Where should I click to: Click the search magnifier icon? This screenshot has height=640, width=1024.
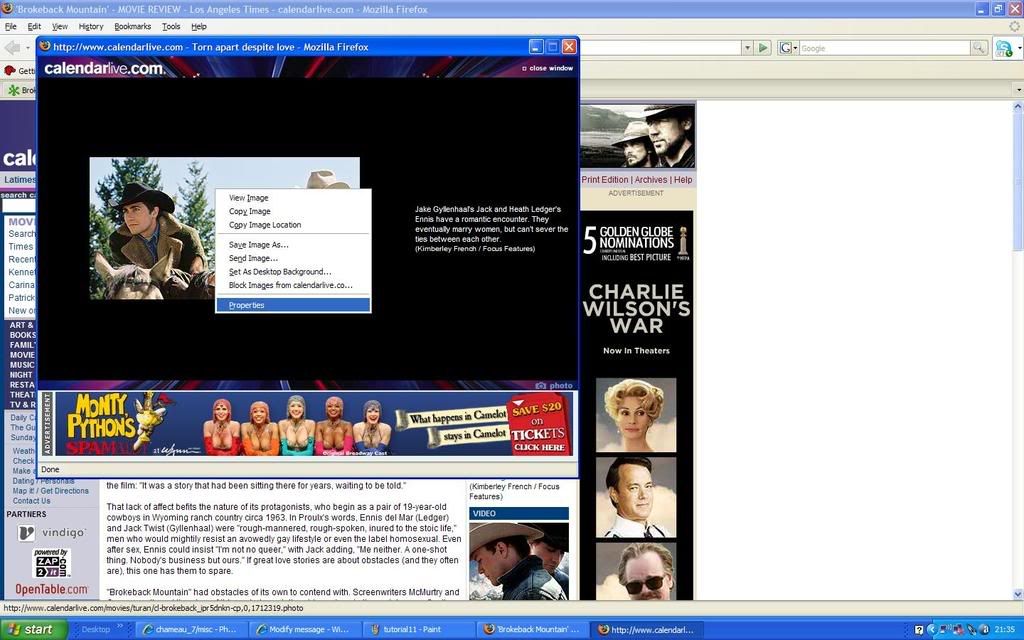tap(979, 48)
